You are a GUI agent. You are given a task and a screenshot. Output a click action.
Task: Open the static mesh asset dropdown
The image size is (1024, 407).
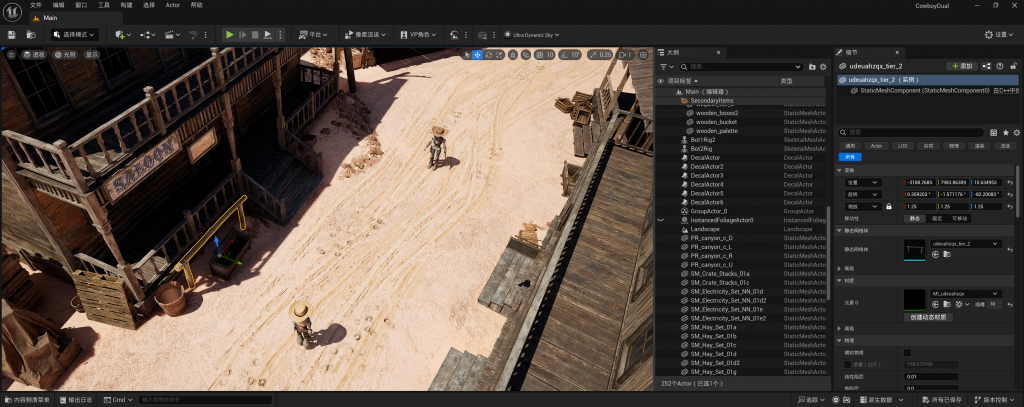965,243
